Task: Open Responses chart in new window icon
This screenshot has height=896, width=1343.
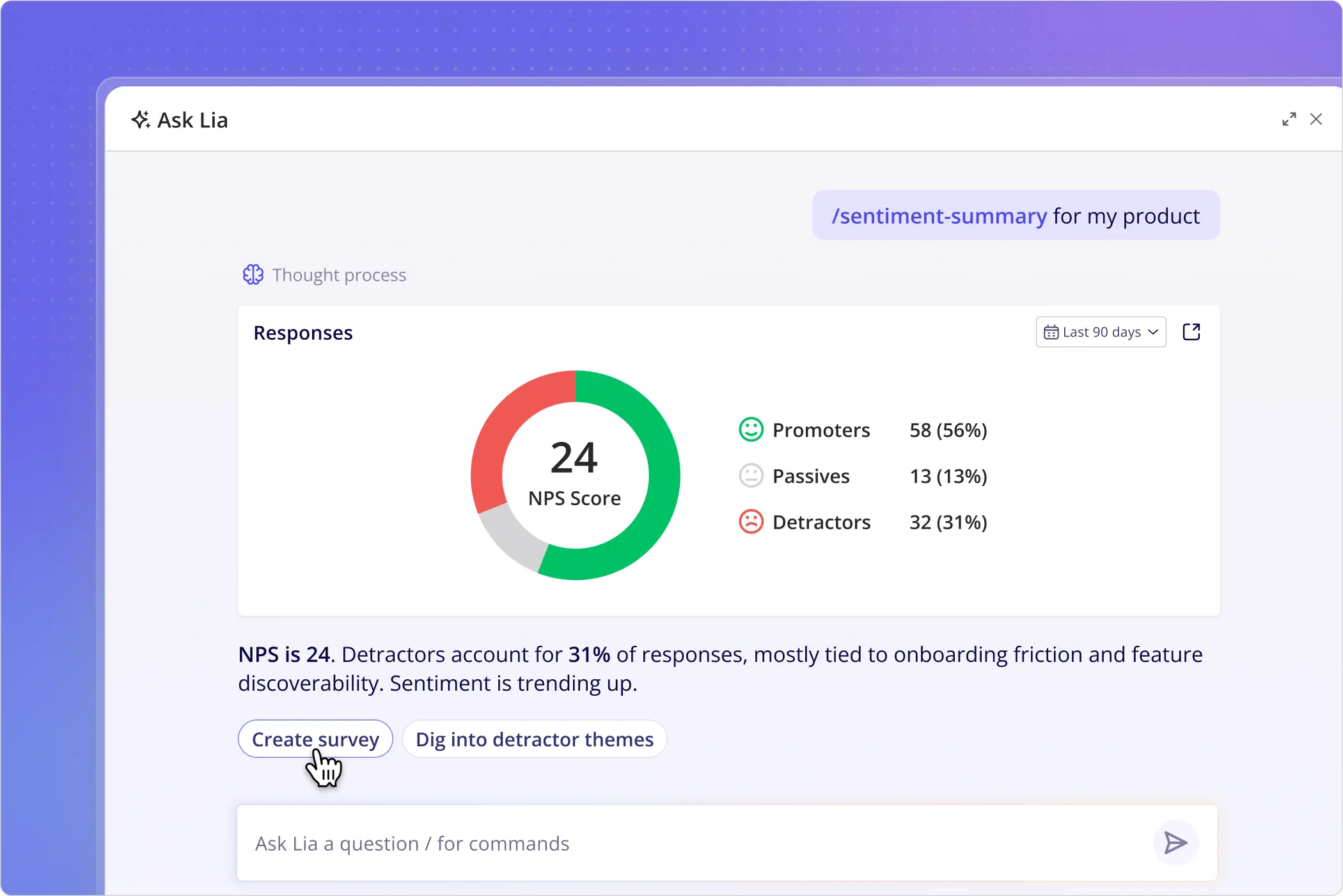Action: (1191, 332)
